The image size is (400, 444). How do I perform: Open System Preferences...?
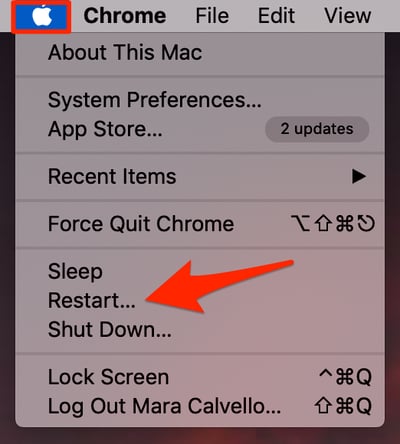pos(200,100)
